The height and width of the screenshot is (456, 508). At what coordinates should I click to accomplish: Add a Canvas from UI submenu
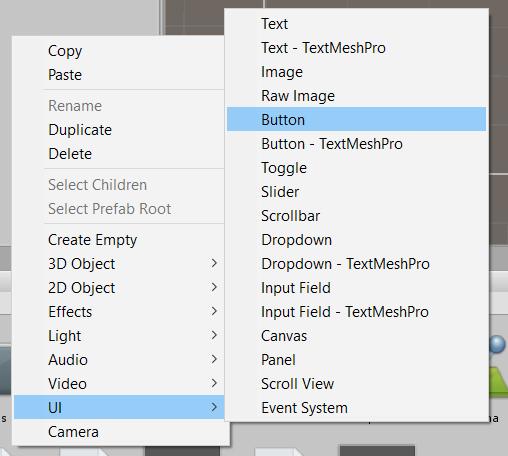click(x=356, y=336)
